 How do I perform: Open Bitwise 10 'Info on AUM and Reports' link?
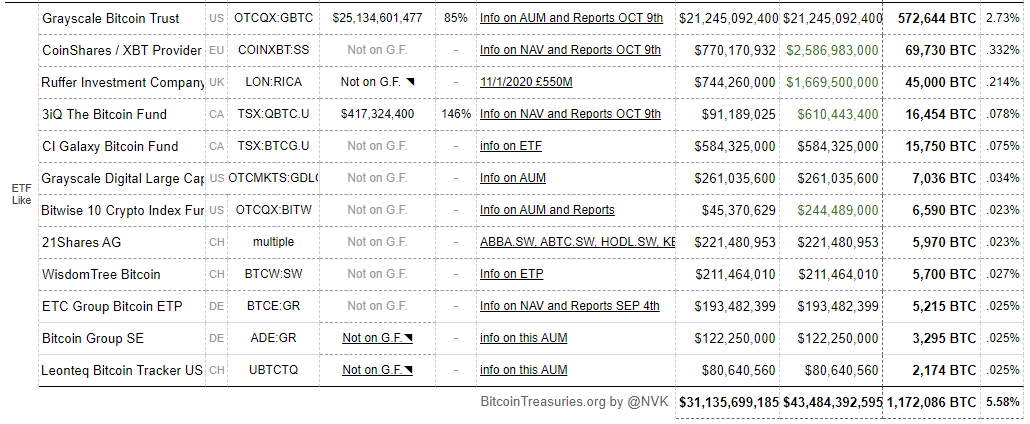pyautogui.click(x=547, y=210)
